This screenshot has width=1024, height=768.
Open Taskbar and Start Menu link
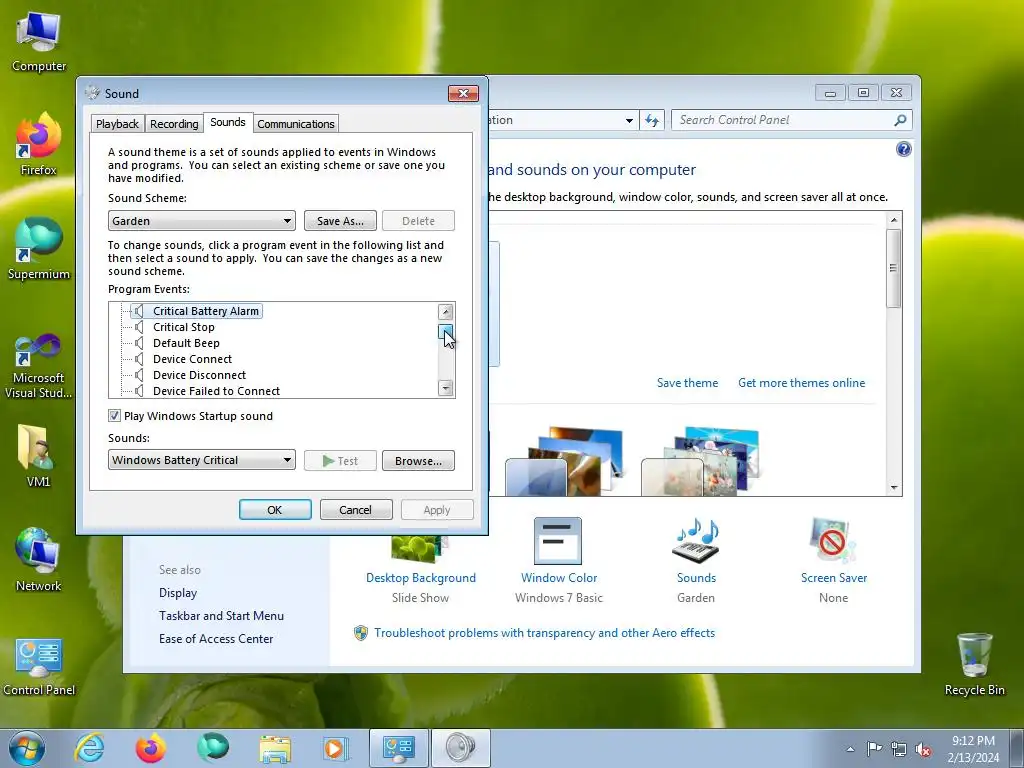pos(221,616)
